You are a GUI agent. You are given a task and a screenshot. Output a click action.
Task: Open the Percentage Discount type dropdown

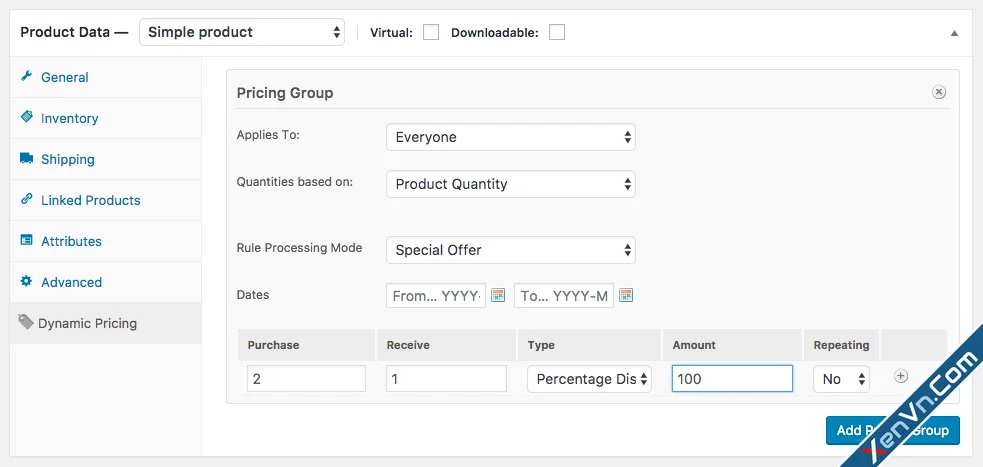point(589,379)
